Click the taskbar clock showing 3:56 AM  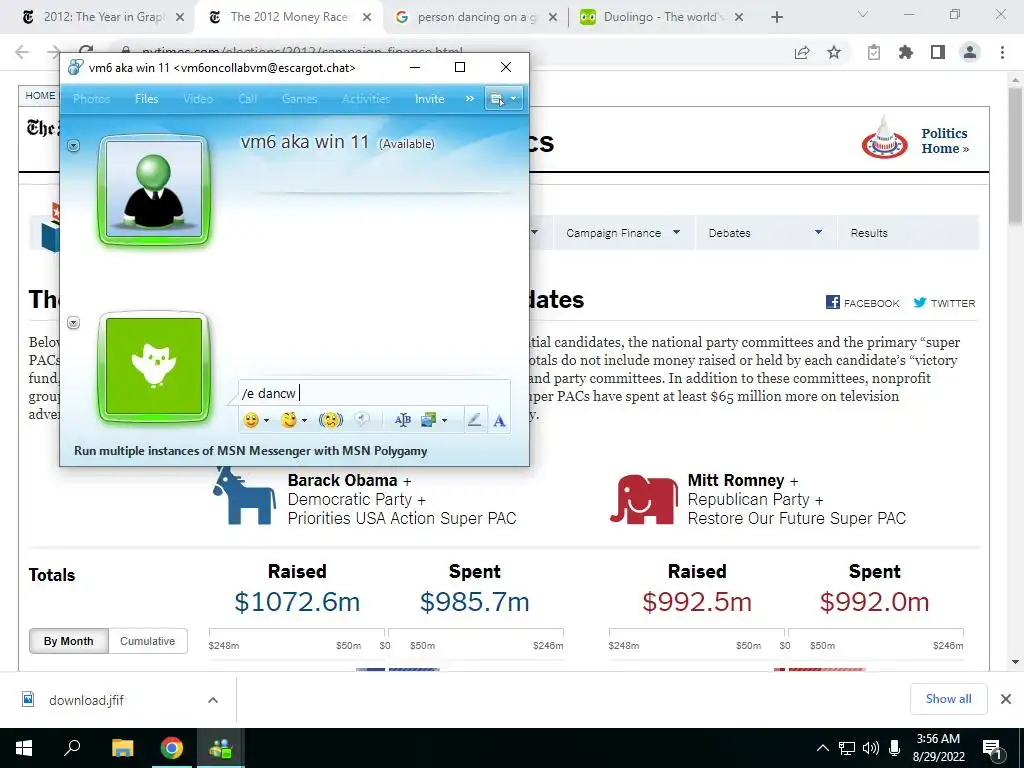[938, 748]
